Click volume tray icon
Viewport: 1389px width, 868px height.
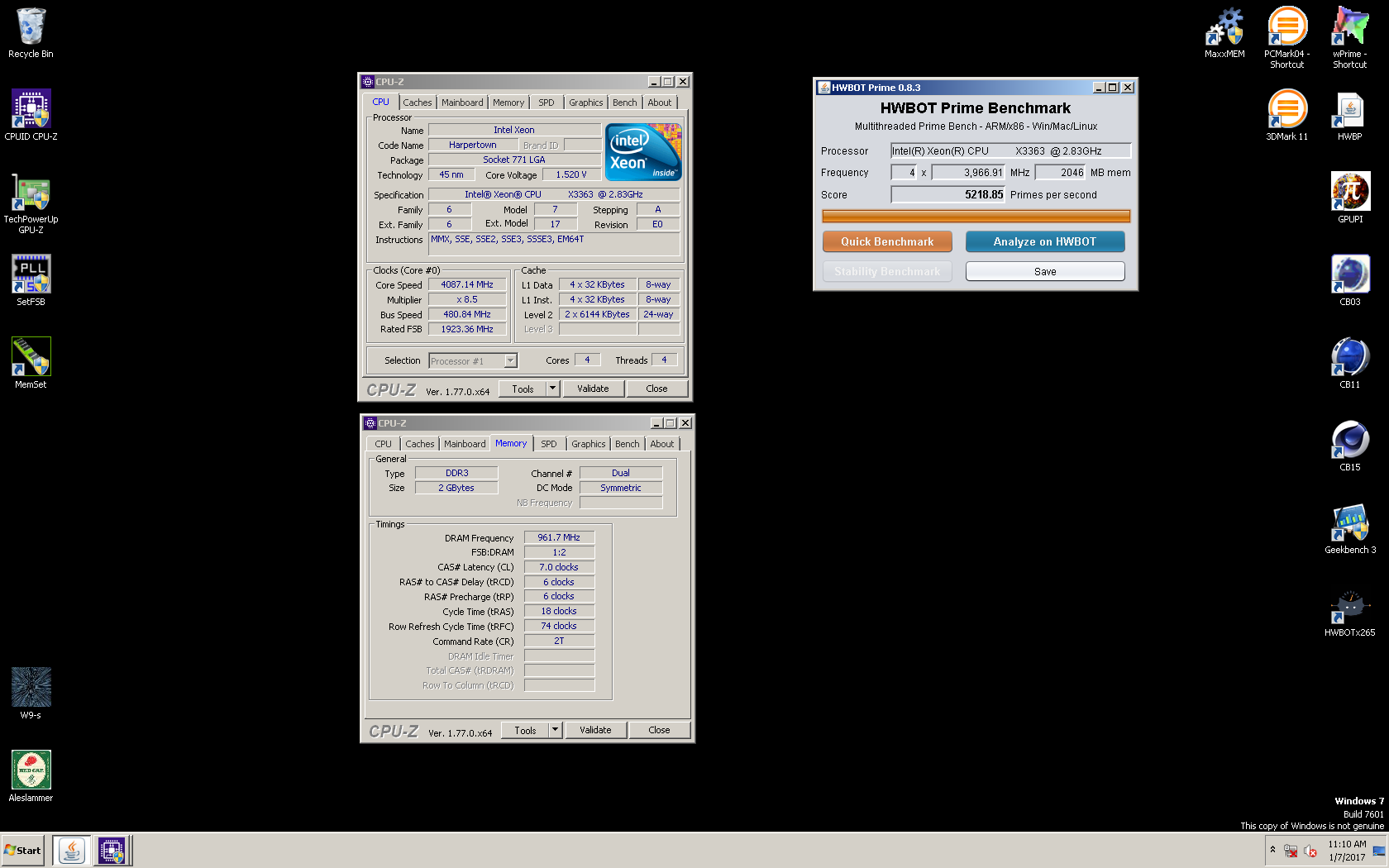(x=1310, y=851)
